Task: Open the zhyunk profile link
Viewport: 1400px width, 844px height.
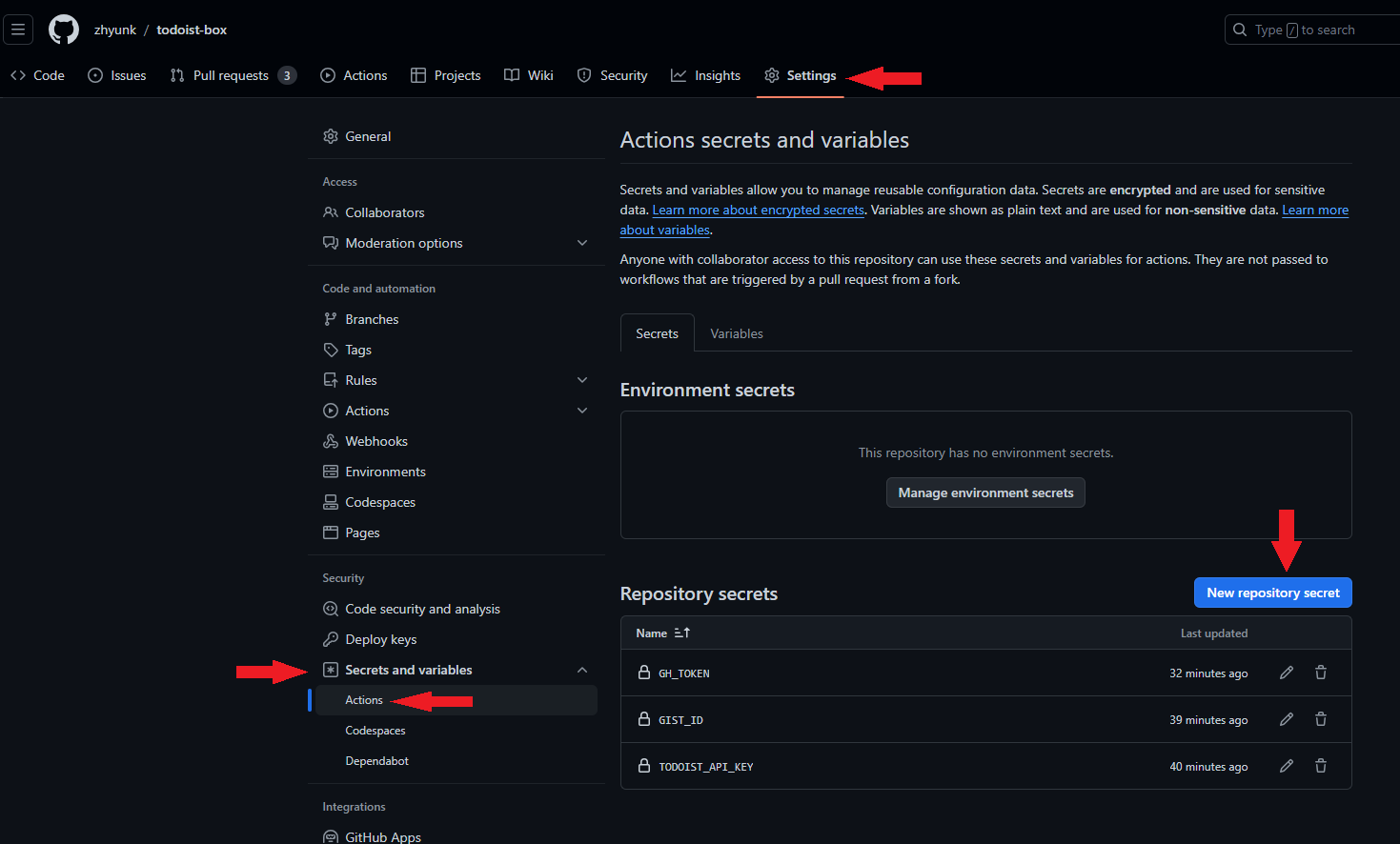Action: (115, 30)
